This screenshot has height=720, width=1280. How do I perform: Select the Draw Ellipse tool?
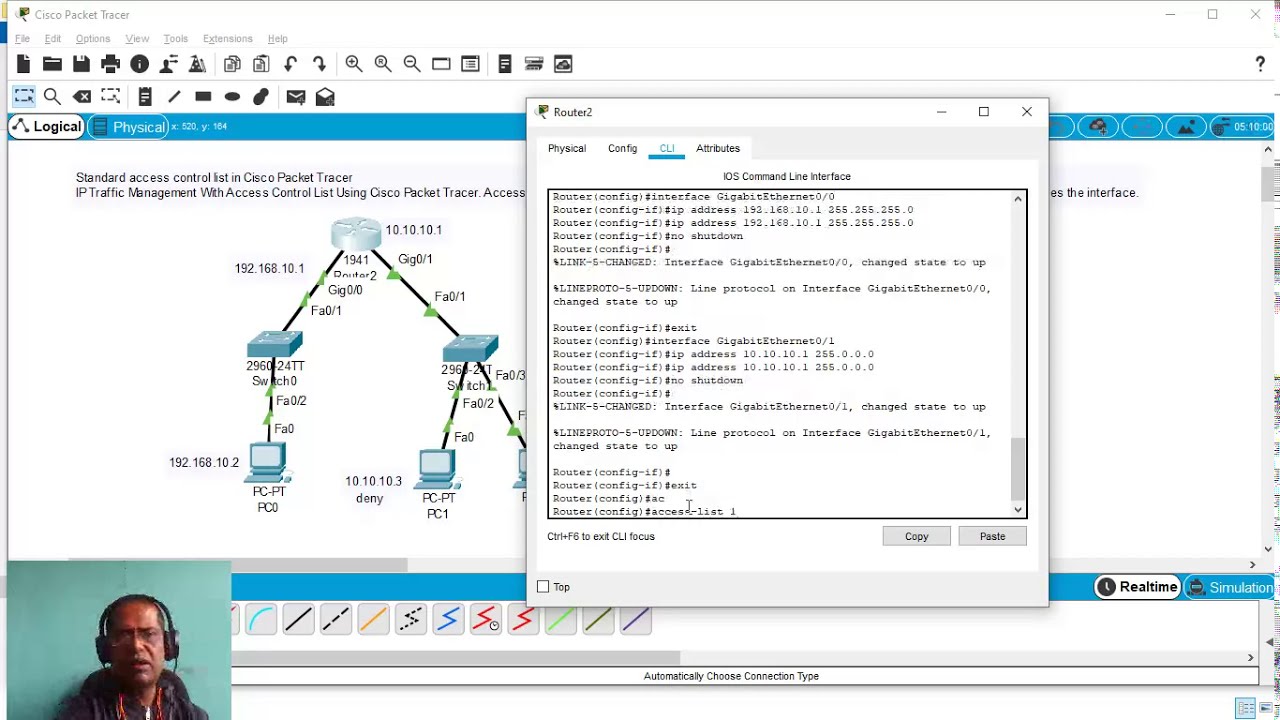point(232,97)
